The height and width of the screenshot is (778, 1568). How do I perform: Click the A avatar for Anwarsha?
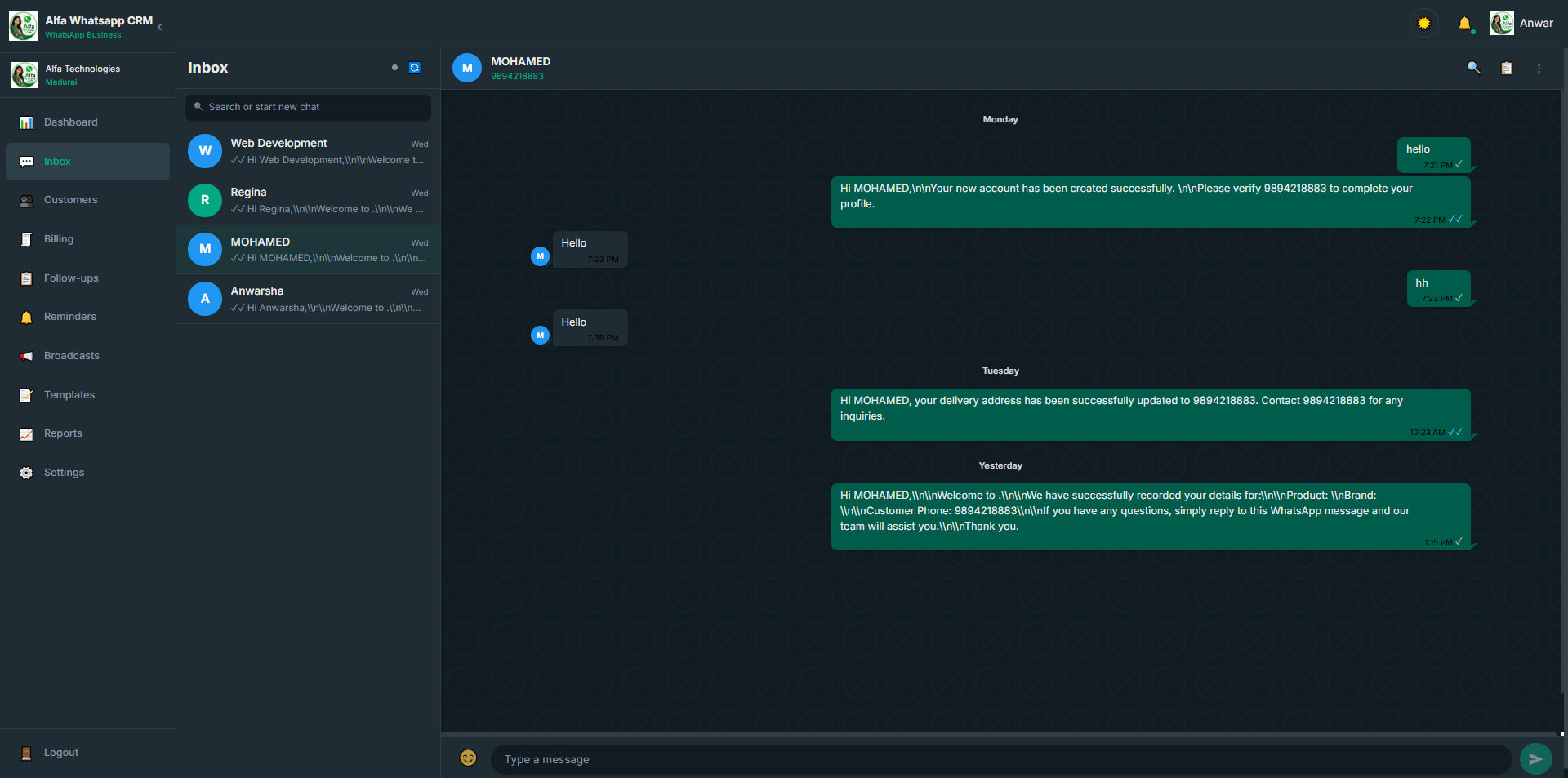click(x=205, y=299)
